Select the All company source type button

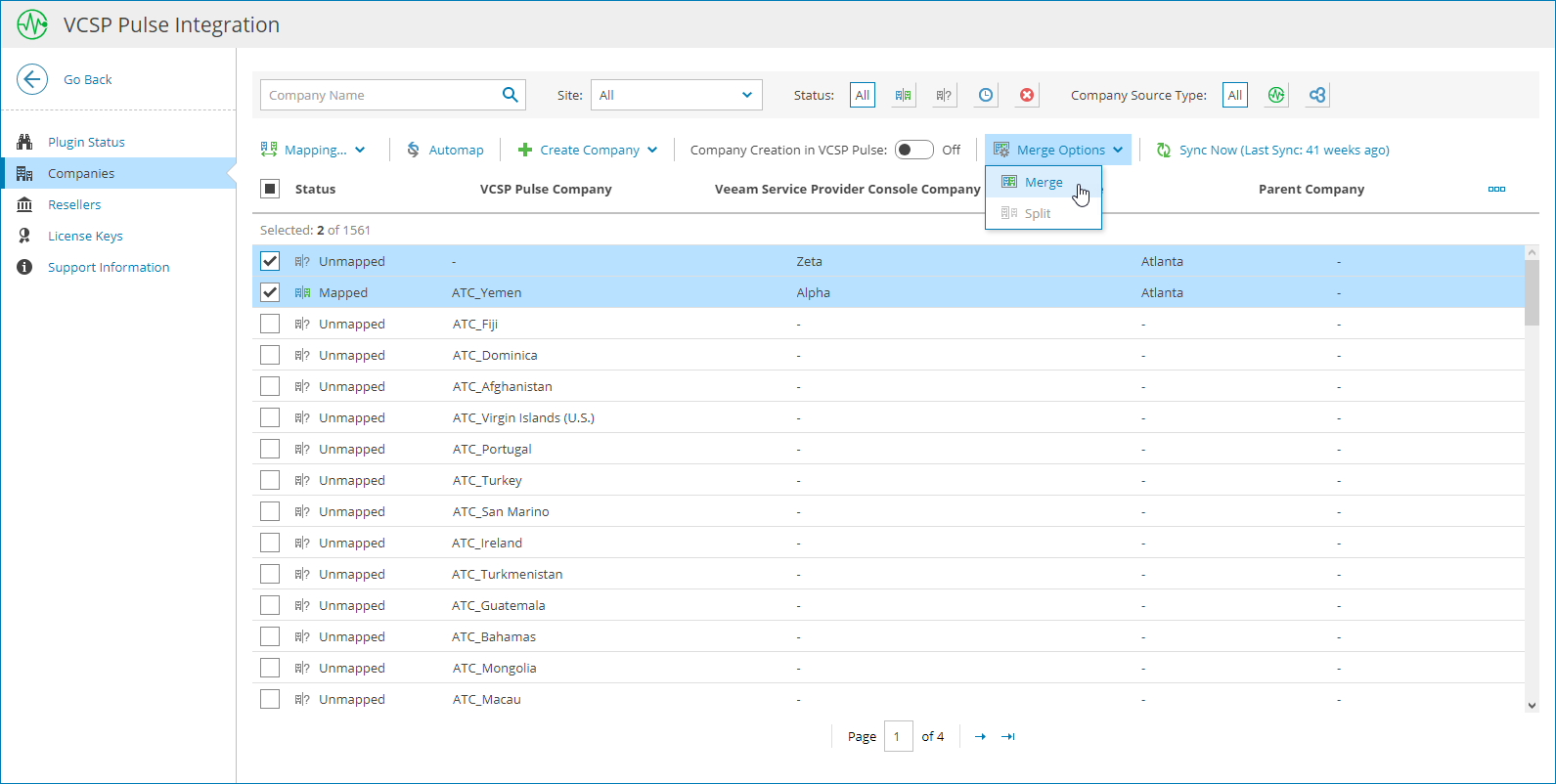click(x=1235, y=95)
